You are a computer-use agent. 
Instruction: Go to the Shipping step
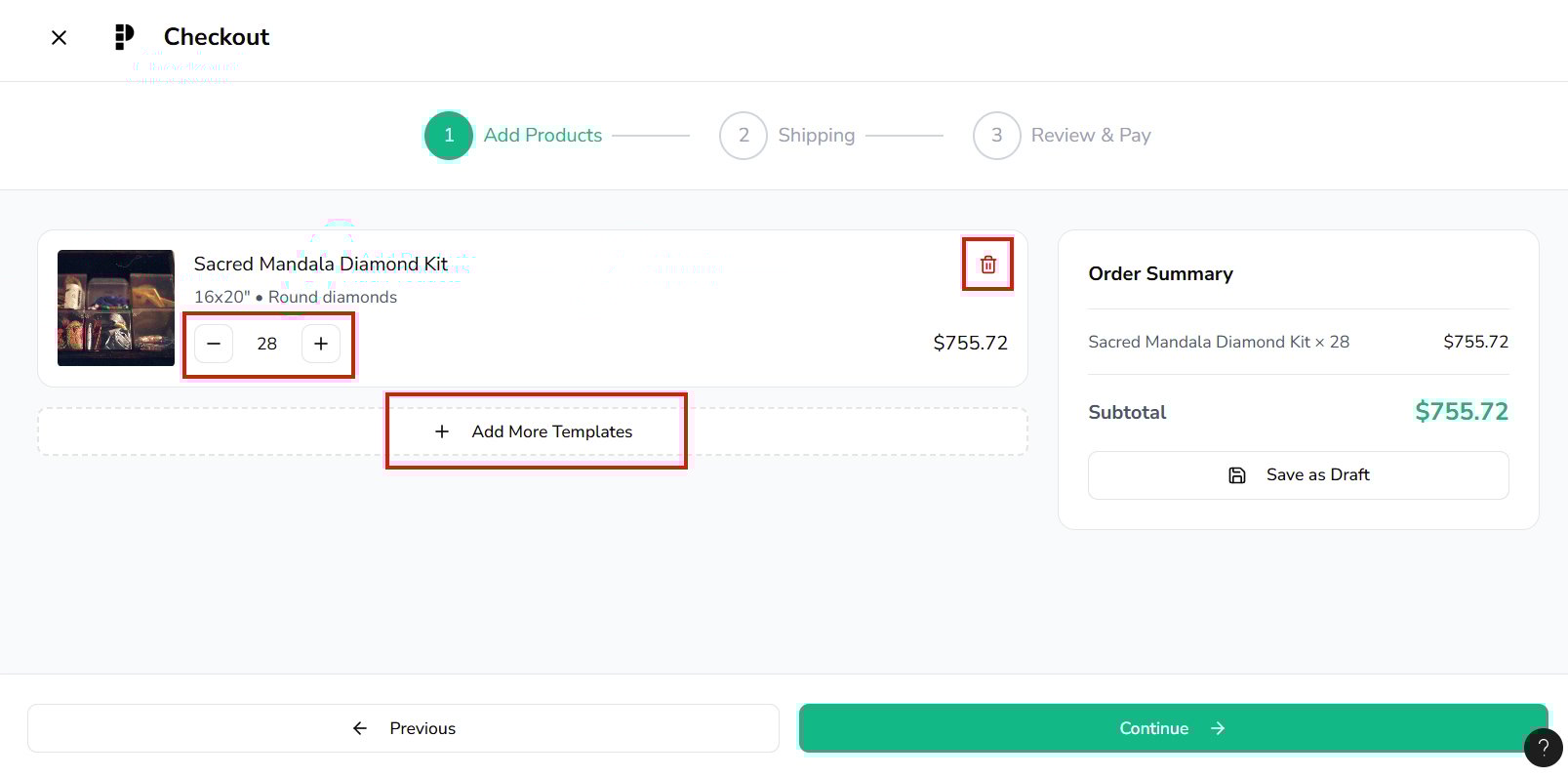pyautogui.click(x=816, y=136)
